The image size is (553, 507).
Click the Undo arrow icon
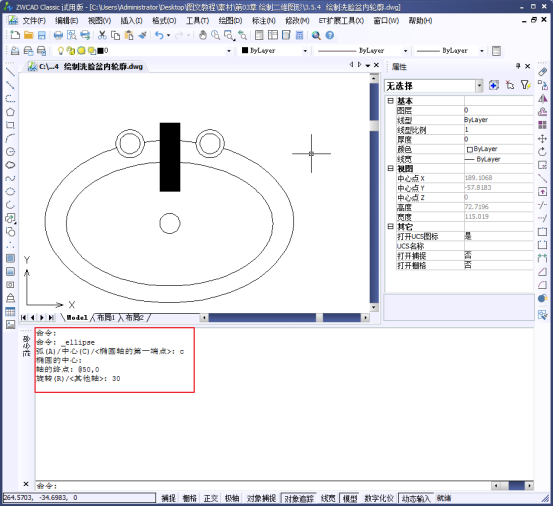pos(159,35)
